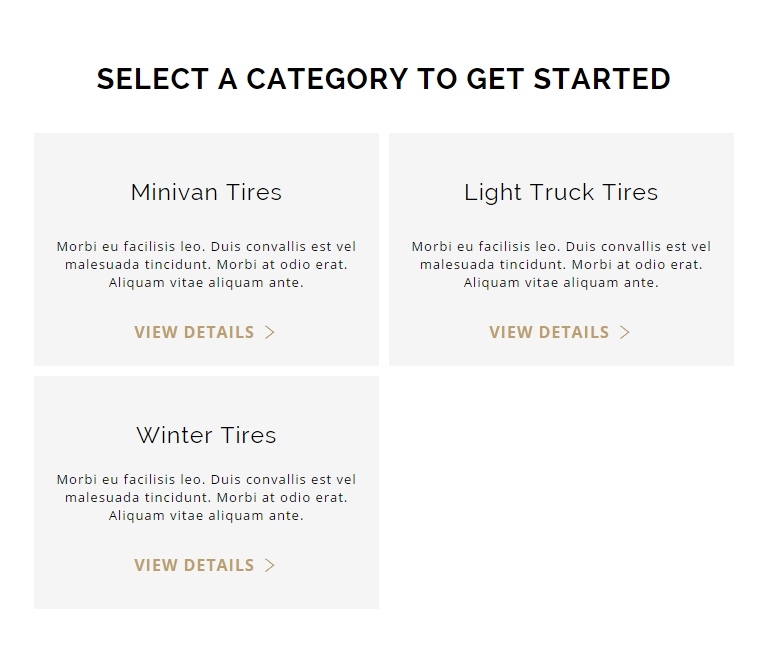Click the arrow icon beside Minivan View Details

[x=270, y=332]
